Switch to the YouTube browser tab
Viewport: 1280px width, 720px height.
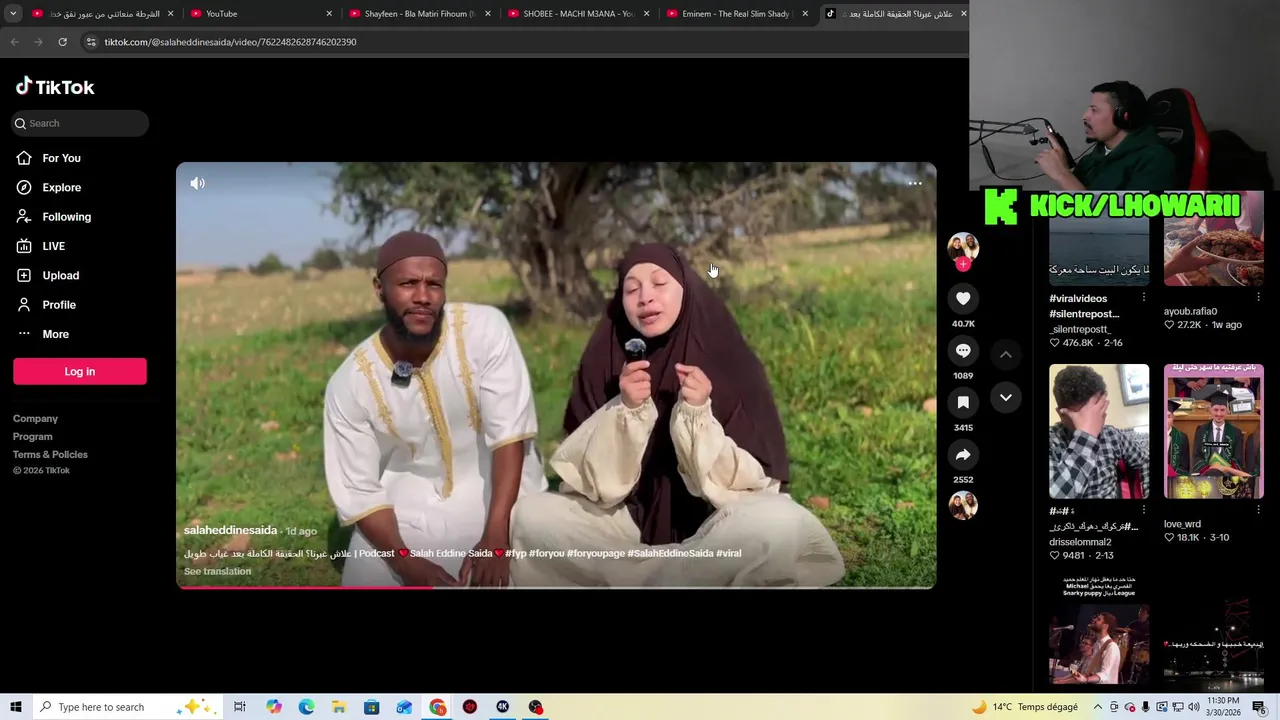click(260, 14)
